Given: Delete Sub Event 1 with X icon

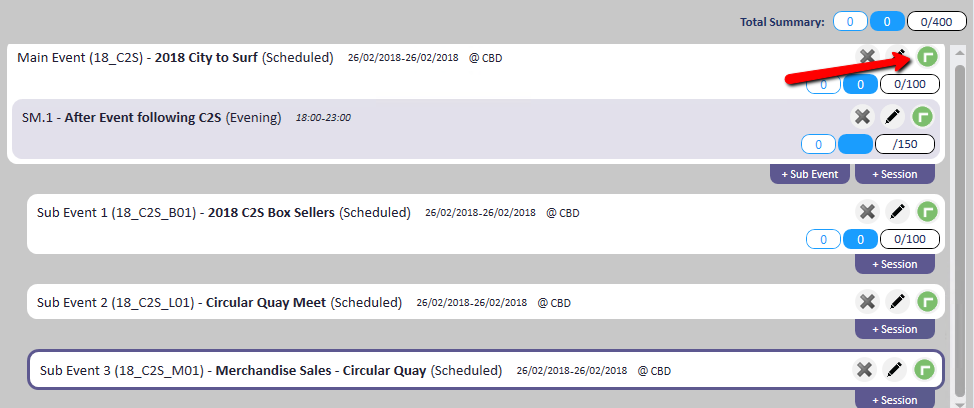Looking at the screenshot, I should tap(867, 211).
